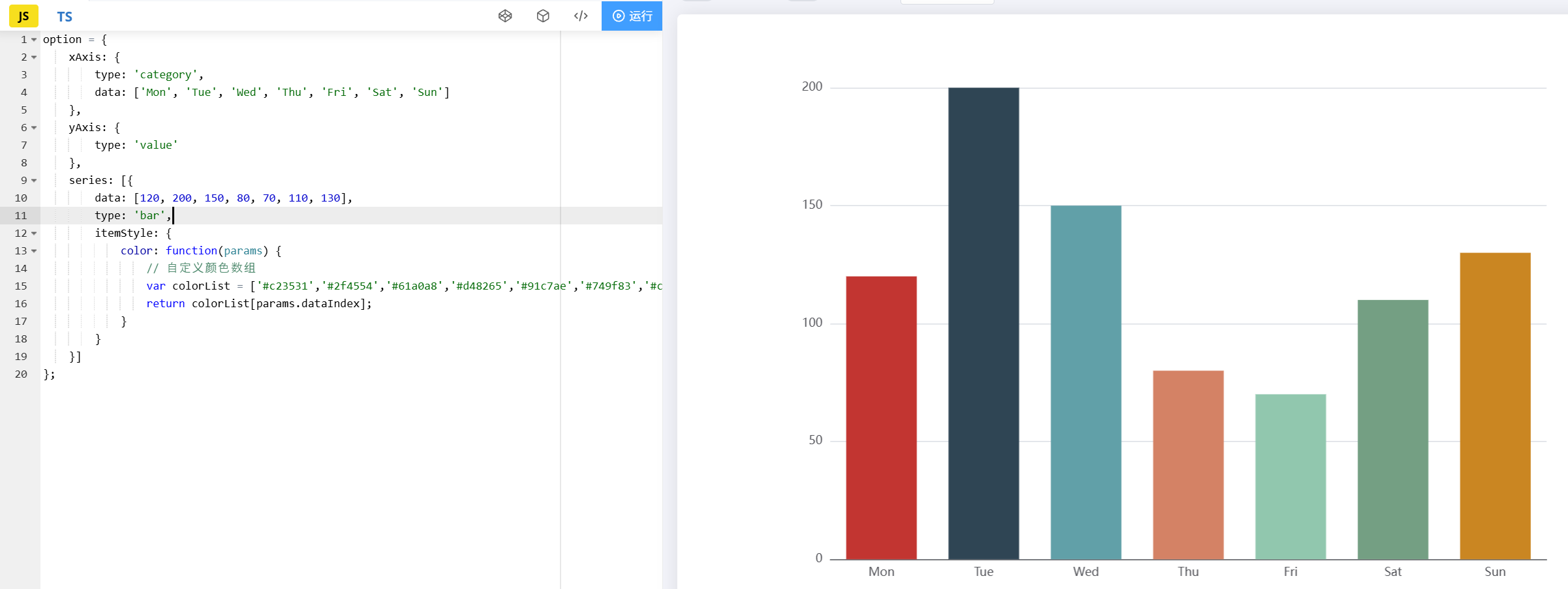This screenshot has width=1568, height=589.
Task: Click the number 200 in the series data
Action: (x=182, y=198)
